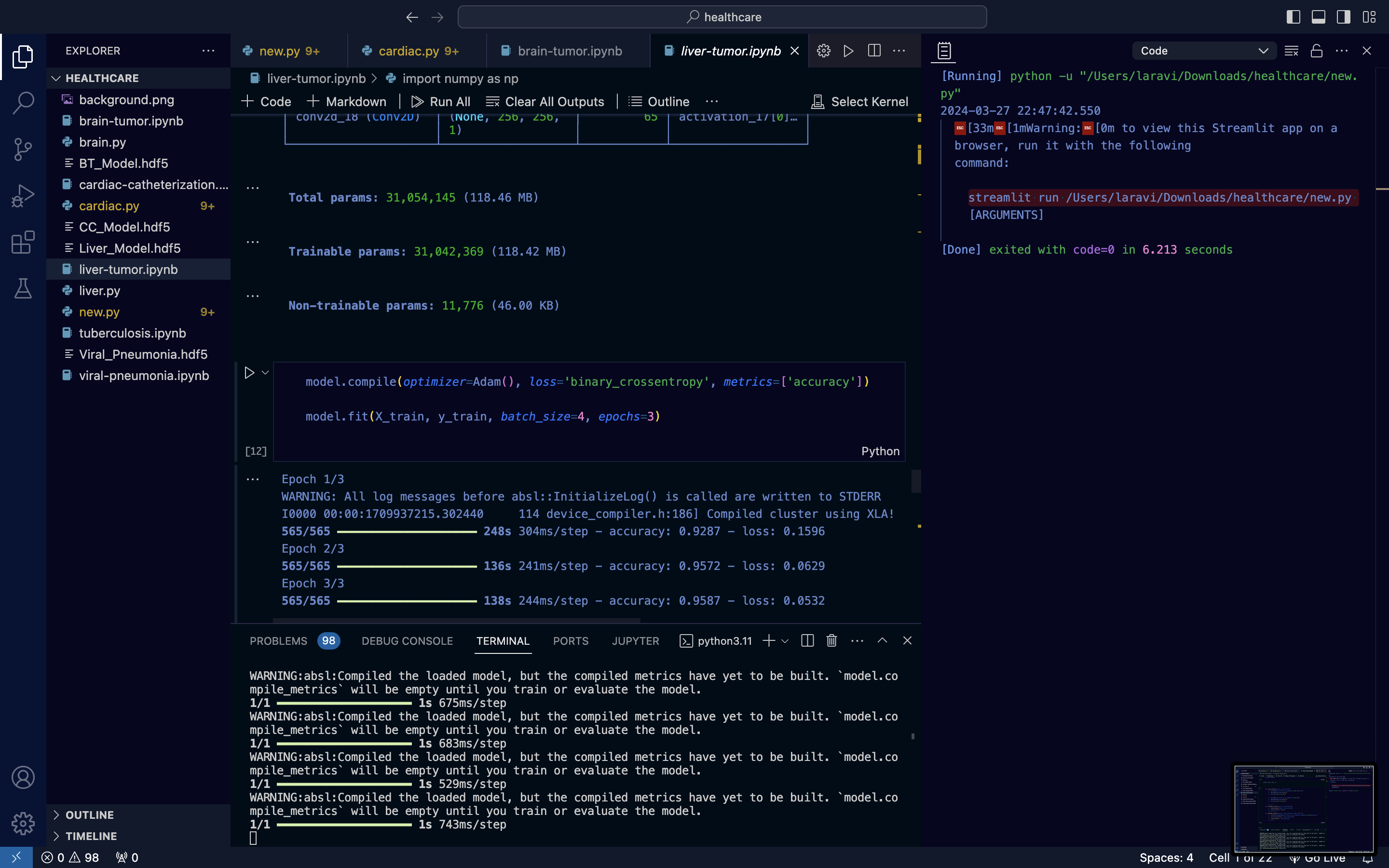Split the terminal panel
This screenshot has width=1389, height=868.
click(x=807, y=641)
